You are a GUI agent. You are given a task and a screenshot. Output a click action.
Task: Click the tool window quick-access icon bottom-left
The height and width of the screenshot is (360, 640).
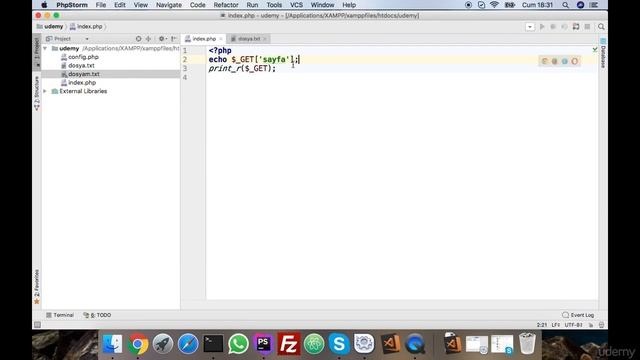37,325
